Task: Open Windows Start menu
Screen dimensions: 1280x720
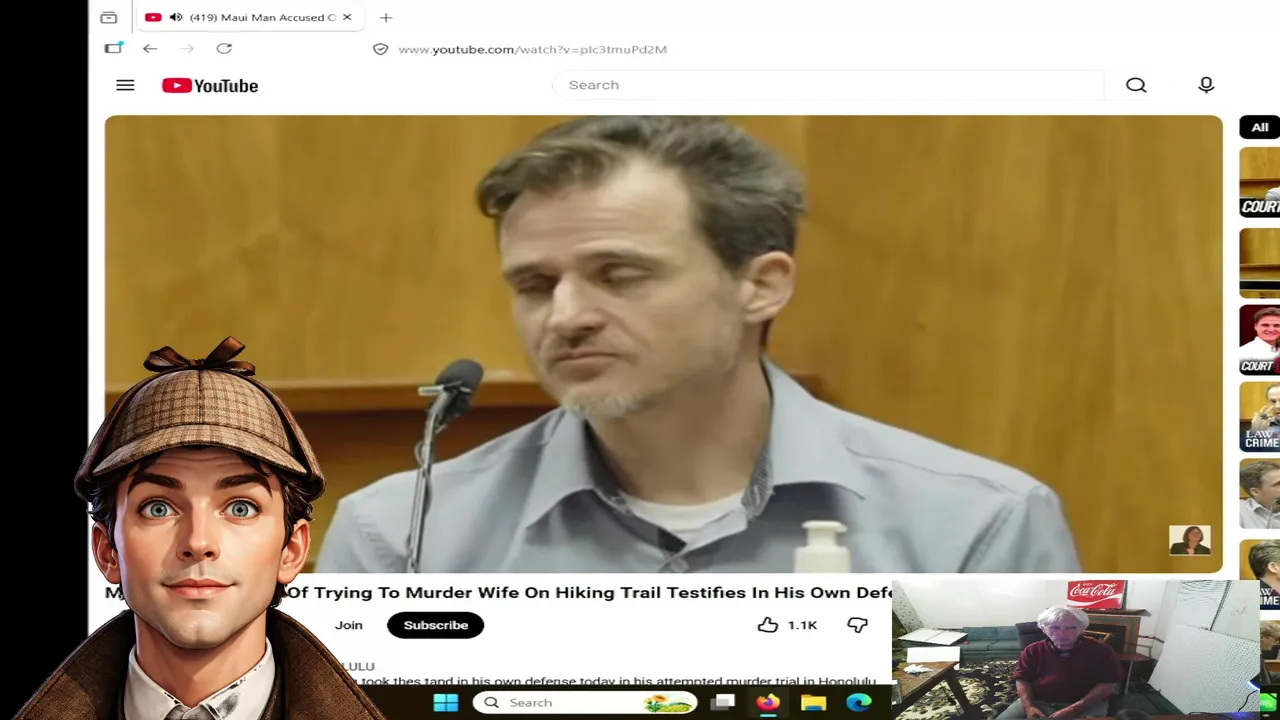Action: [446, 703]
